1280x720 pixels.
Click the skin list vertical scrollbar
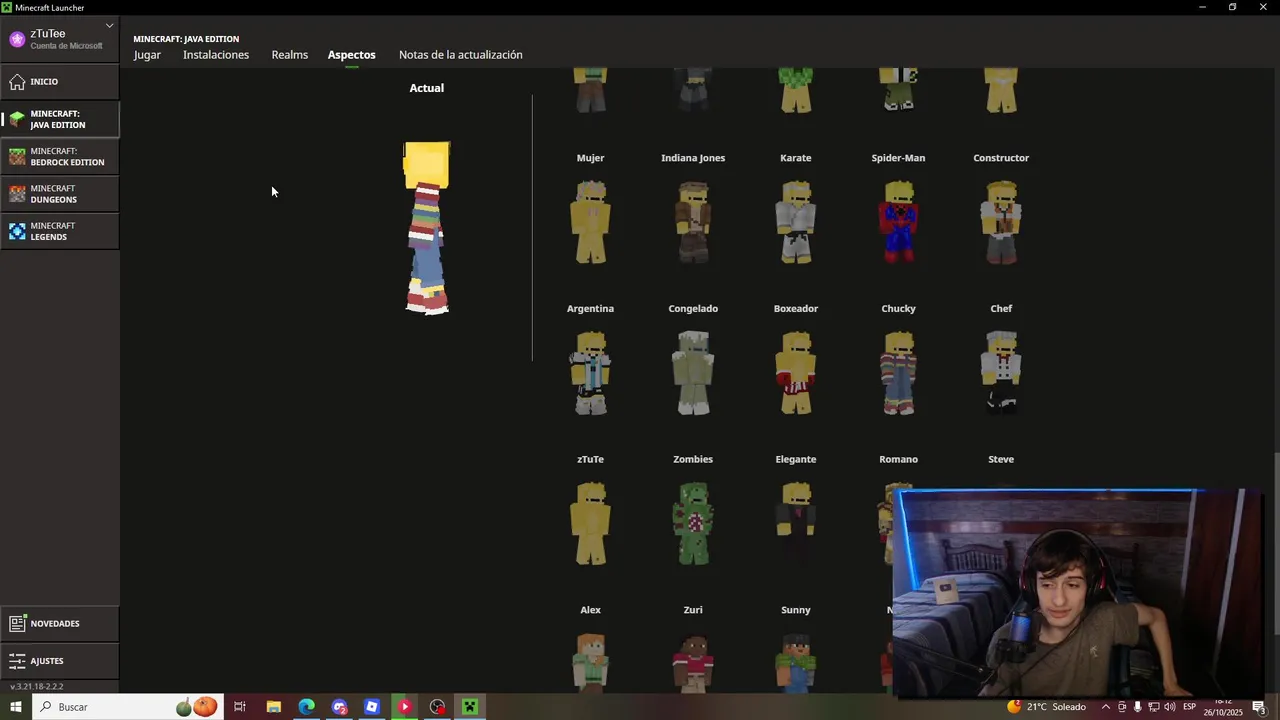(x=1275, y=542)
